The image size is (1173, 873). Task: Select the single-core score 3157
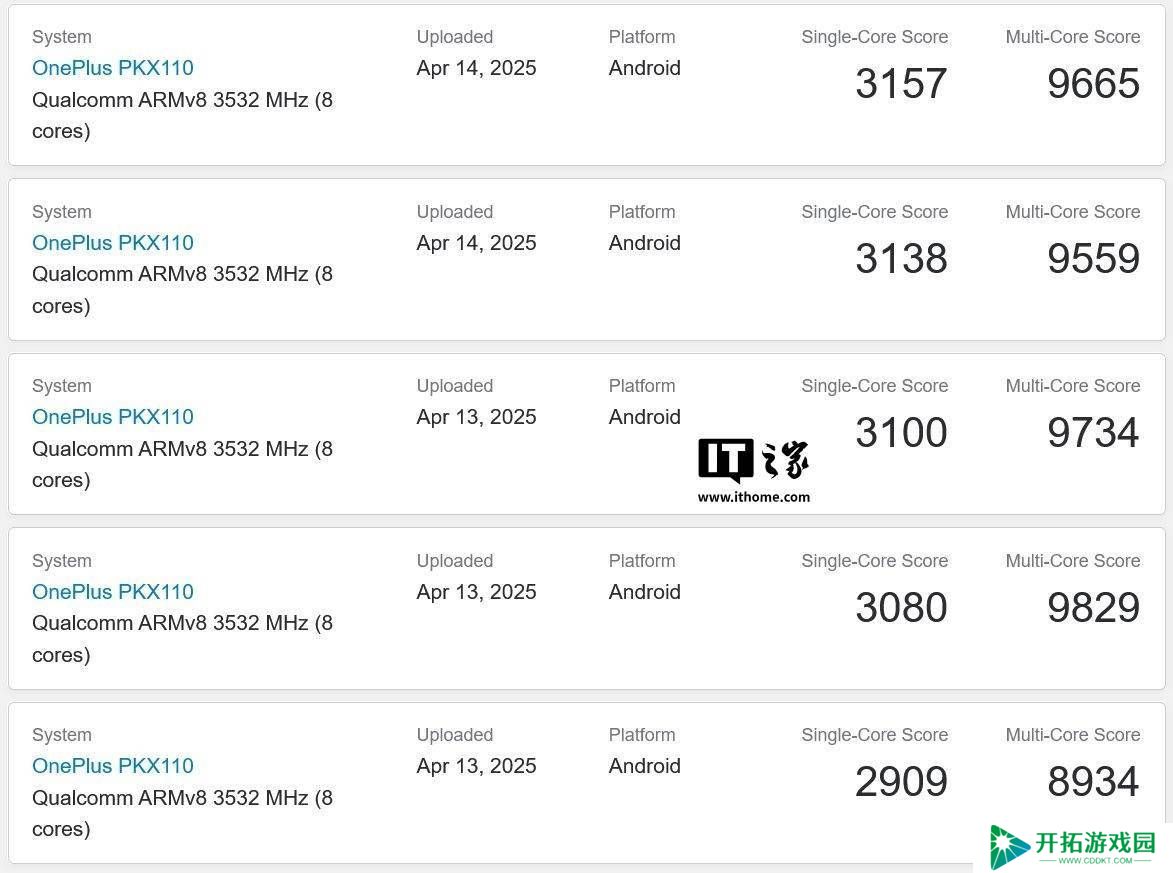pos(901,83)
